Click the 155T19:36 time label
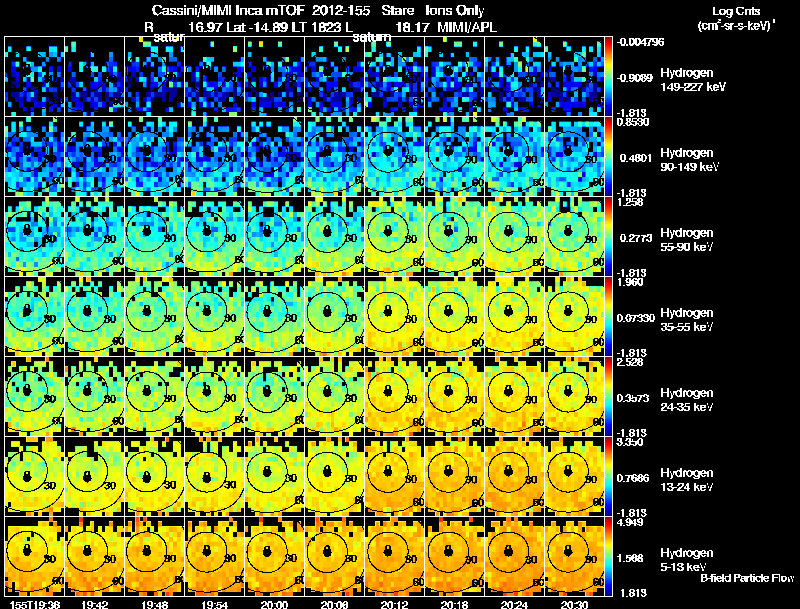The width and height of the screenshot is (800, 609). 34,604
